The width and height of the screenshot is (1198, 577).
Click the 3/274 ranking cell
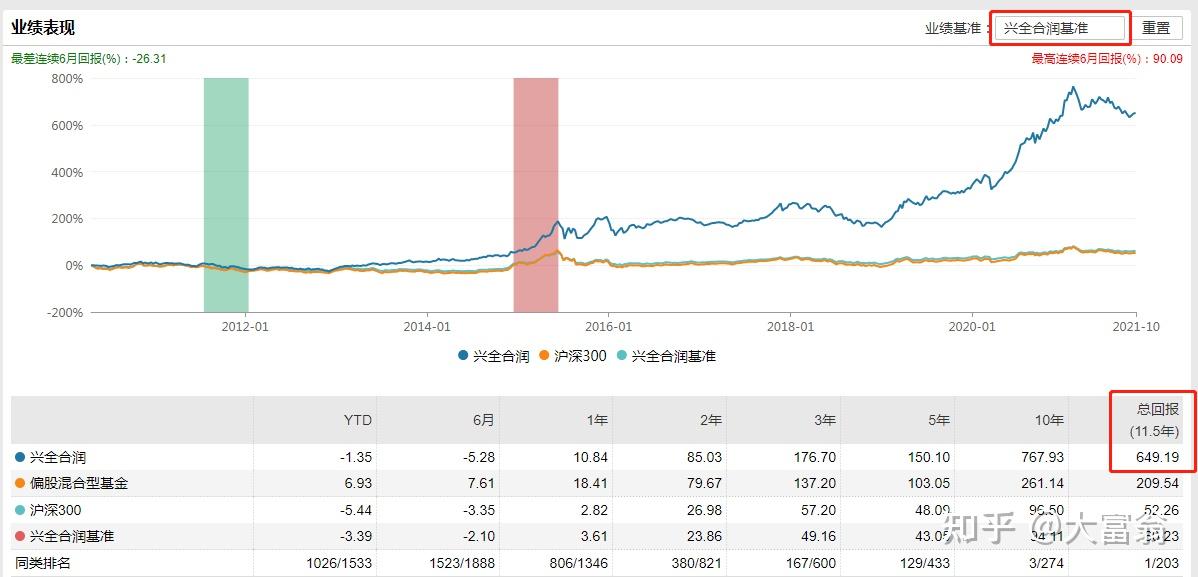[x=1047, y=563]
